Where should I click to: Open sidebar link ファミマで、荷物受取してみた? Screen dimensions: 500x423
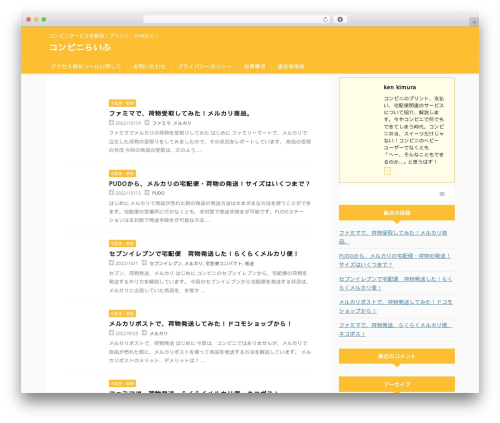coord(393,237)
